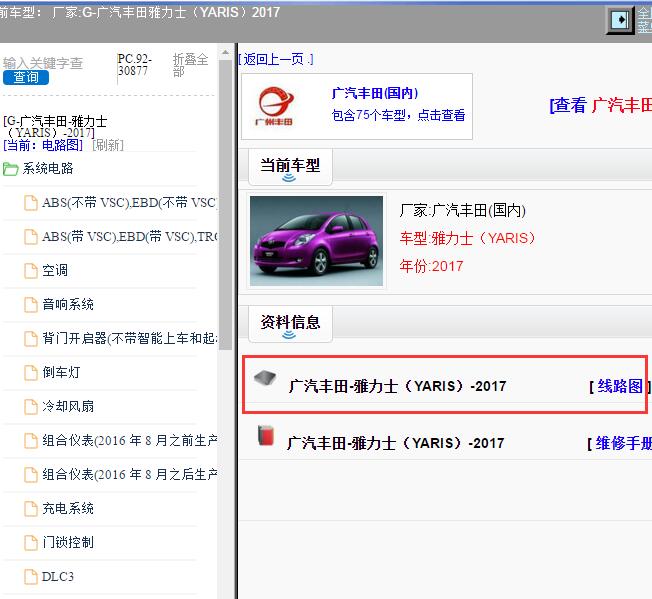Open ABS(带 VSC),EBD(带 VSC),TRC tree item
The height and width of the screenshot is (599, 652).
129,237
